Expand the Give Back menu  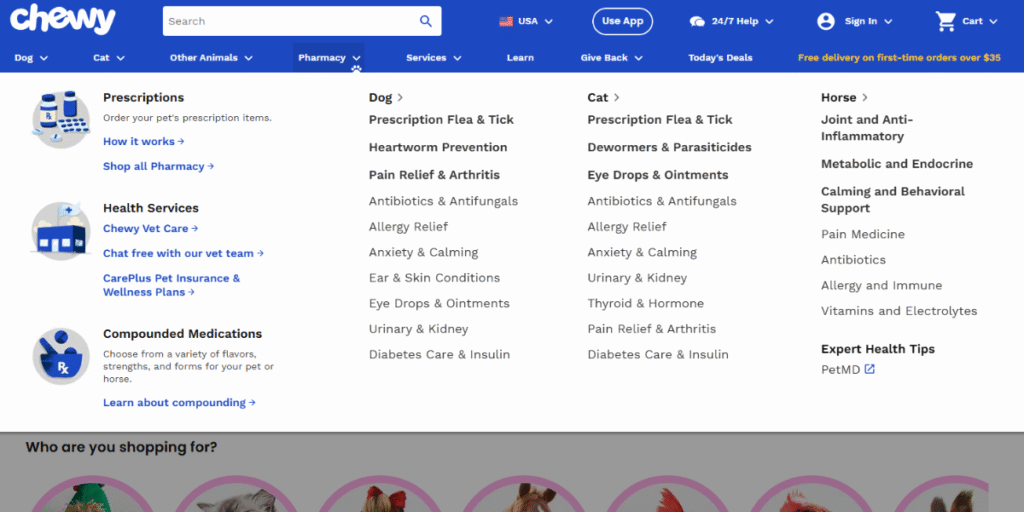[611, 58]
